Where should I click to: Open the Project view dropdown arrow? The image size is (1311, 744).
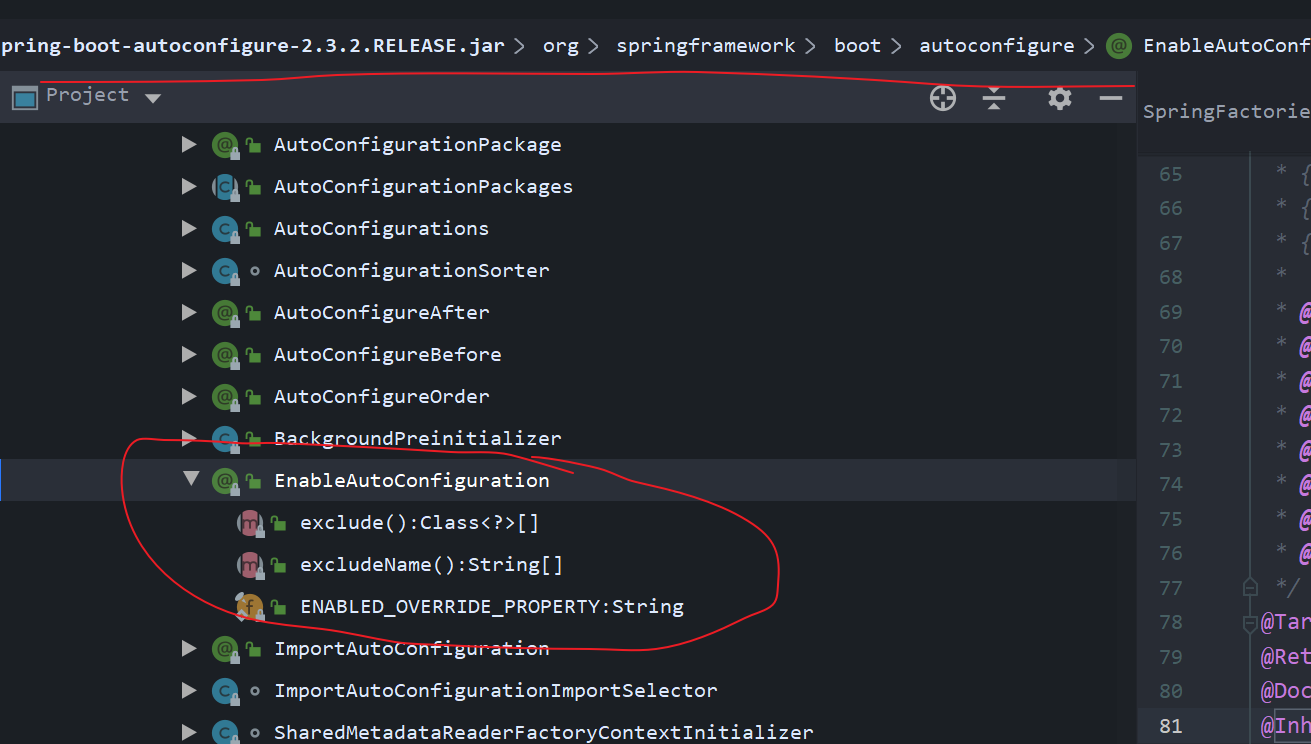152,98
